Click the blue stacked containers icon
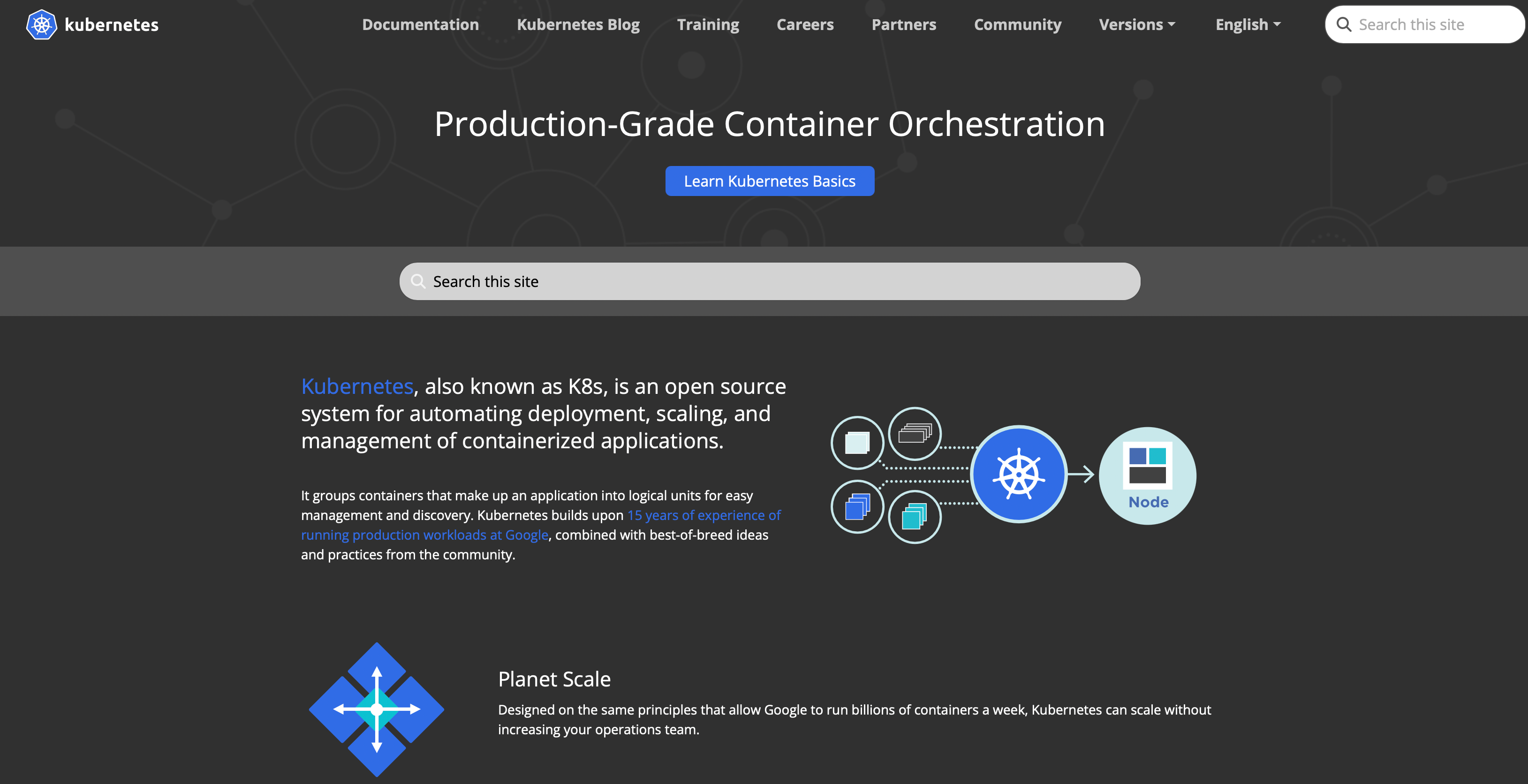The height and width of the screenshot is (784, 1528). coord(857,506)
